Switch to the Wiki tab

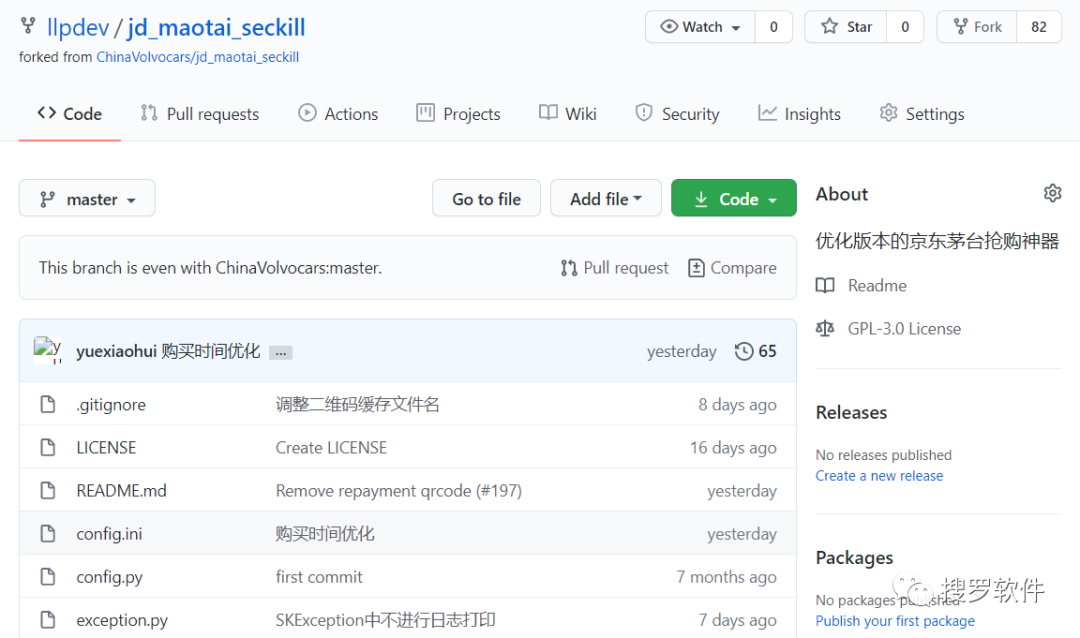click(x=568, y=114)
